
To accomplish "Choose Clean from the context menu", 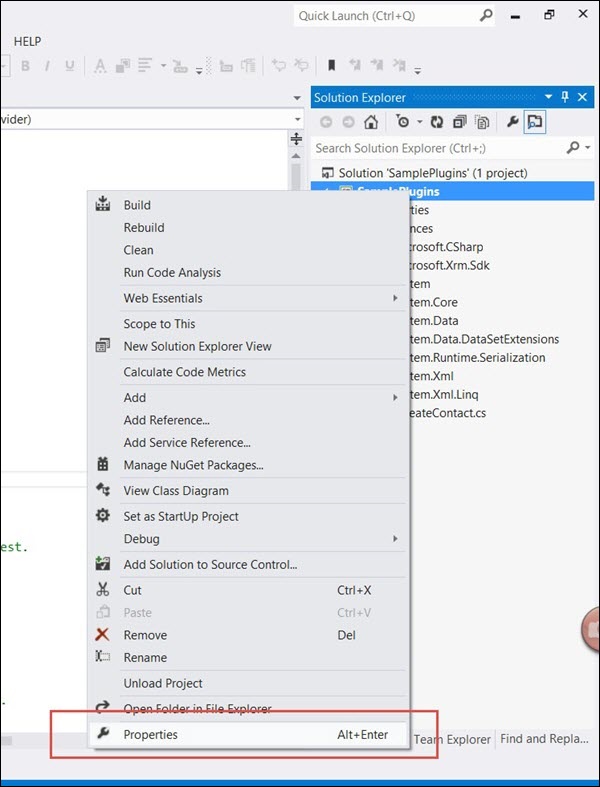I will point(249,250).
